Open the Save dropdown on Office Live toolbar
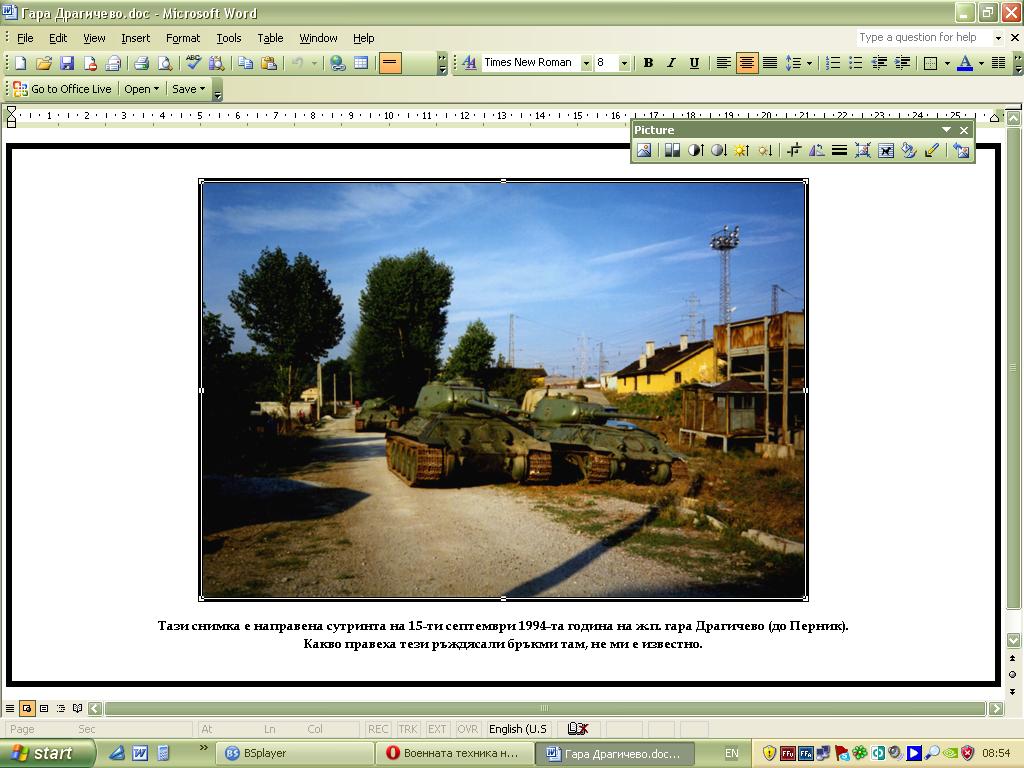This screenshot has width=1024, height=768. (x=188, y=89)
